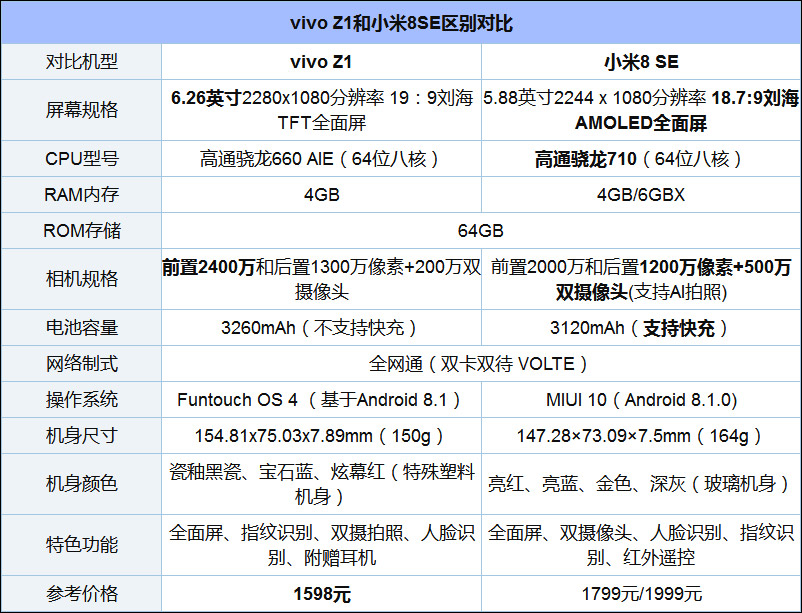Click the '3260mAh（不支持快充）' battery cell
The width and height of the screenshot is (802, 613).
coord(321,328)
